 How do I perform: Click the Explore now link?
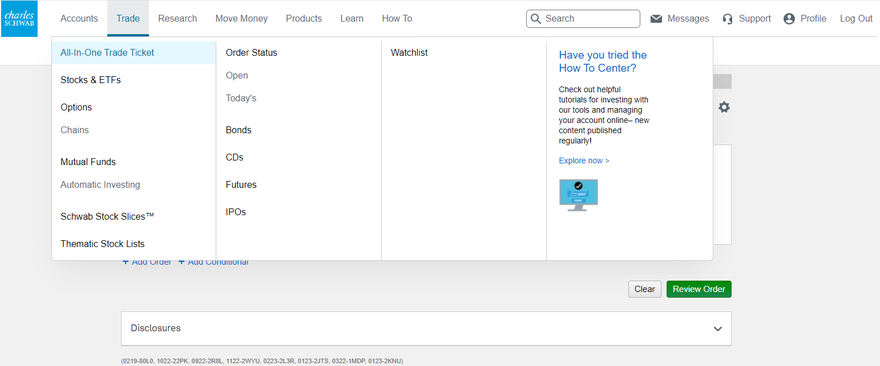584,161
